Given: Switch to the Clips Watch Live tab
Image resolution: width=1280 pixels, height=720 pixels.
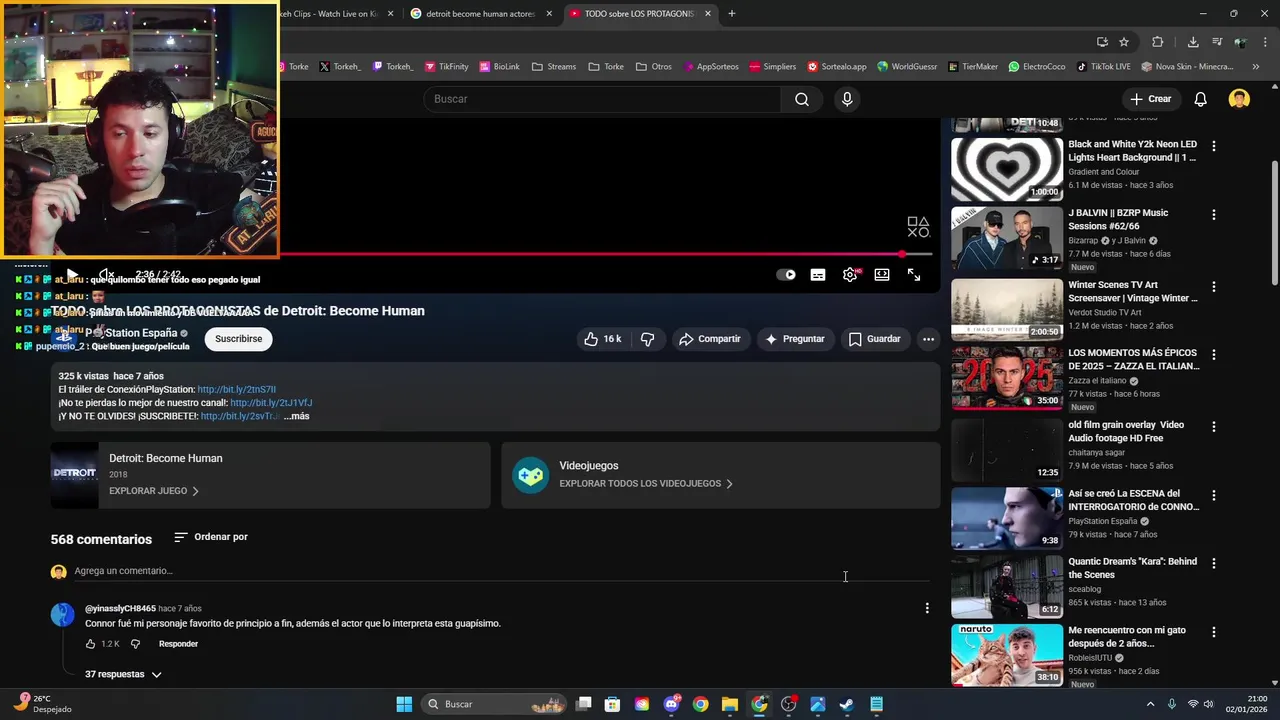Looking at the screenshot, I should (x=330, y=14).
